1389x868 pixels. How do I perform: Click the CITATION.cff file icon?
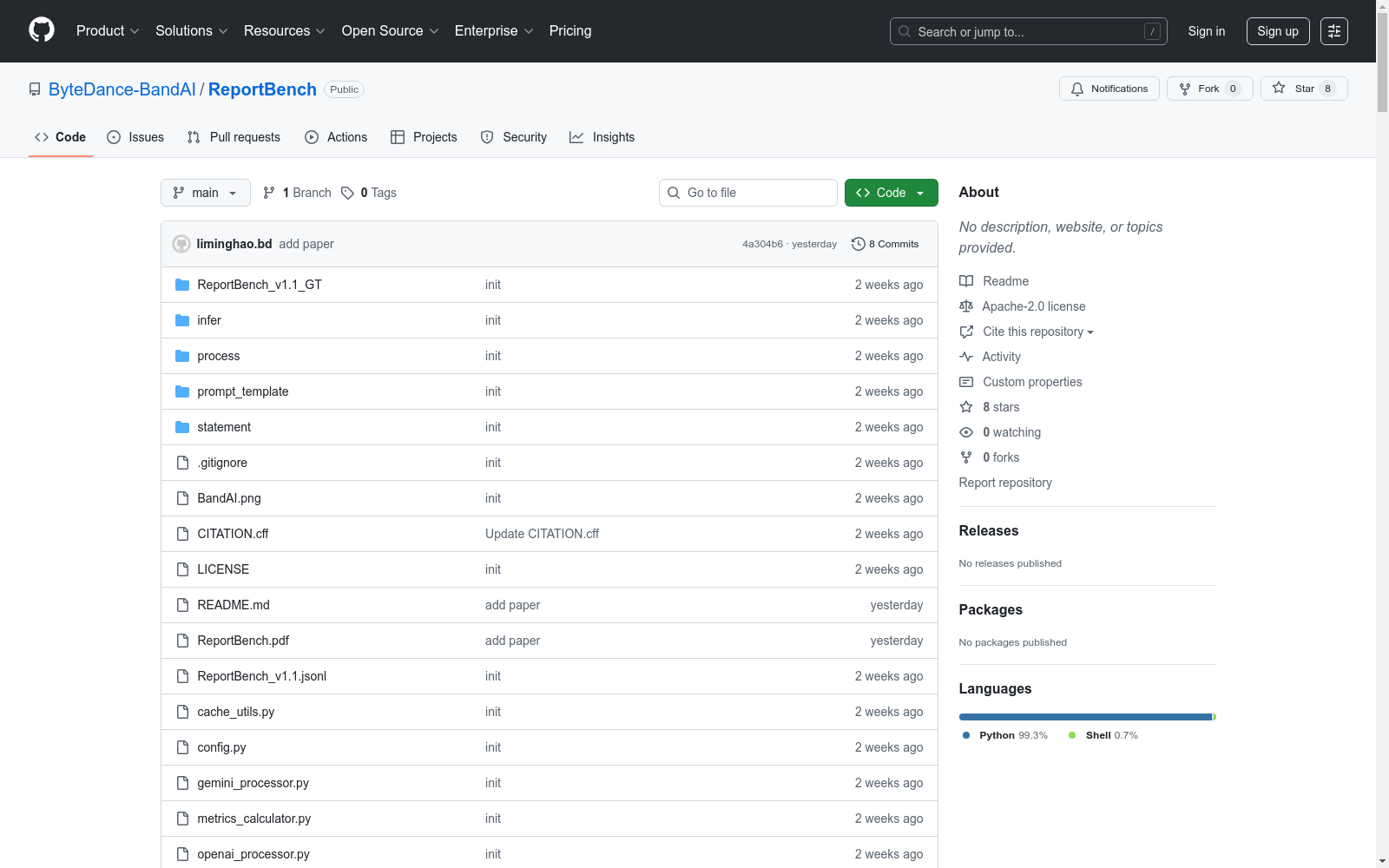tap(182, 534)
